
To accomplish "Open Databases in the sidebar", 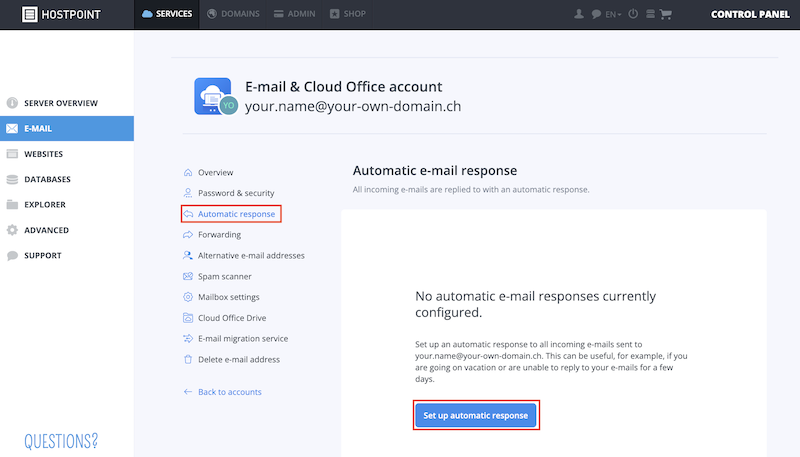I will point(67,179).
